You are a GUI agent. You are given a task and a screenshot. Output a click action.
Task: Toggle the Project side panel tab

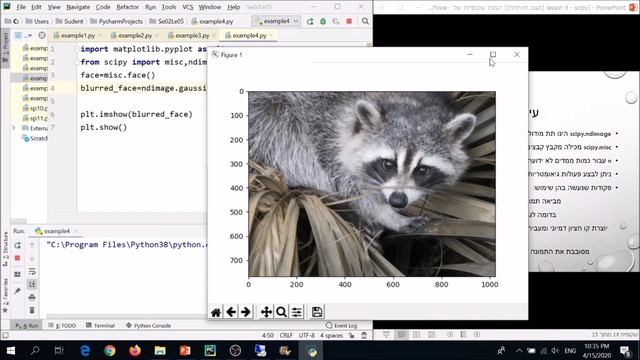pos(5,47)
